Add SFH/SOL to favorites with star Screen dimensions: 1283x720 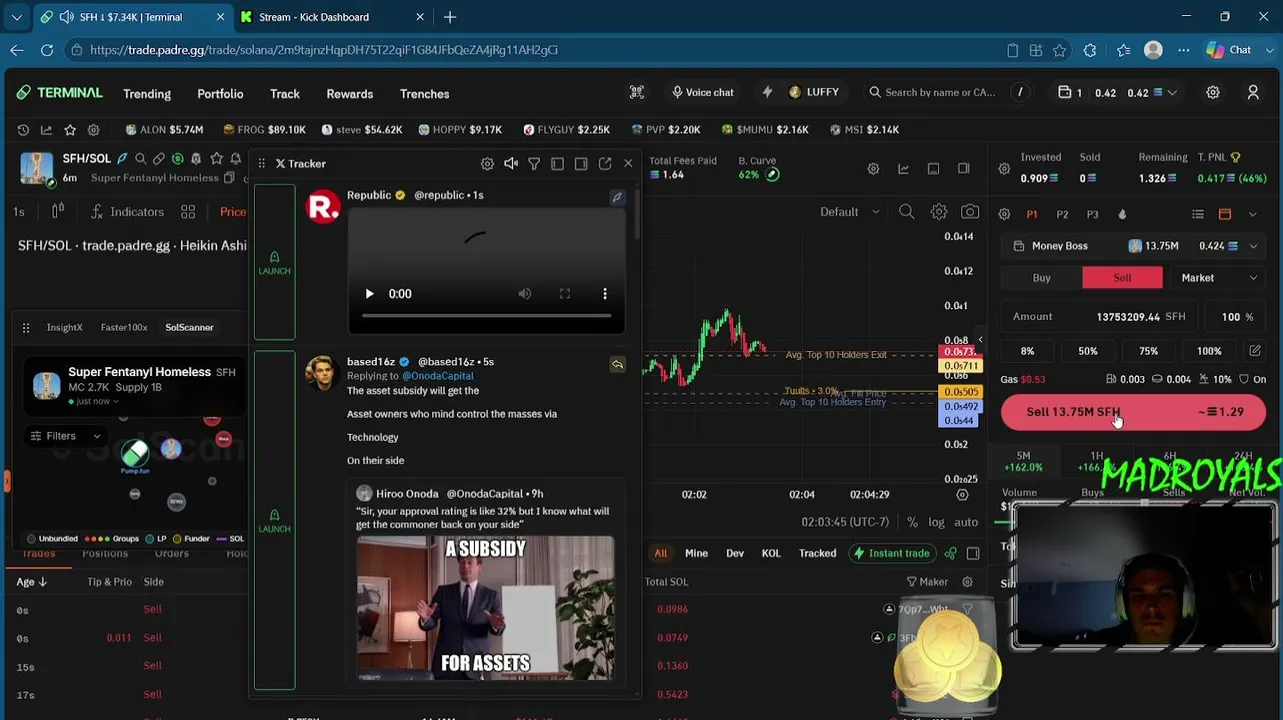pos(216,158)
